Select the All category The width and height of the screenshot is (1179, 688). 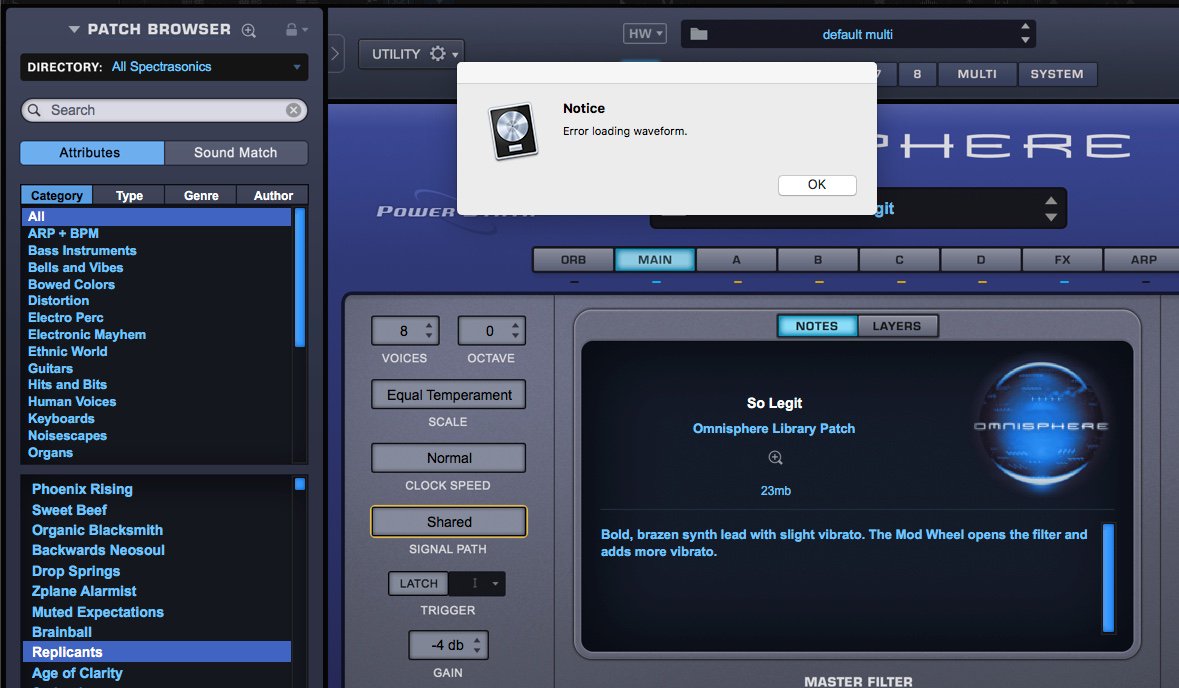[156, 217]
